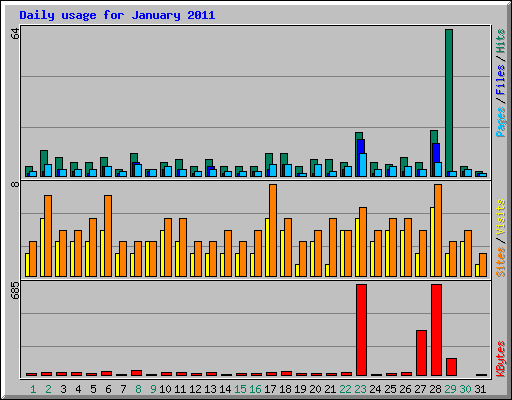Click the orange Visits bar for day 17
This screenshot has height=400, width=512.
(273, 230)
